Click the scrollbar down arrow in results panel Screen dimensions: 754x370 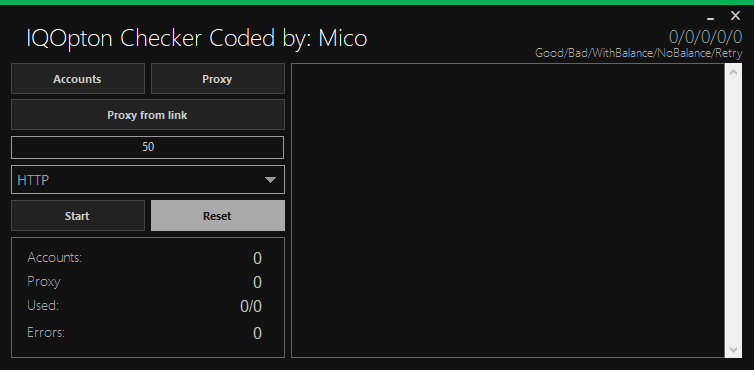tap(733, 349)
